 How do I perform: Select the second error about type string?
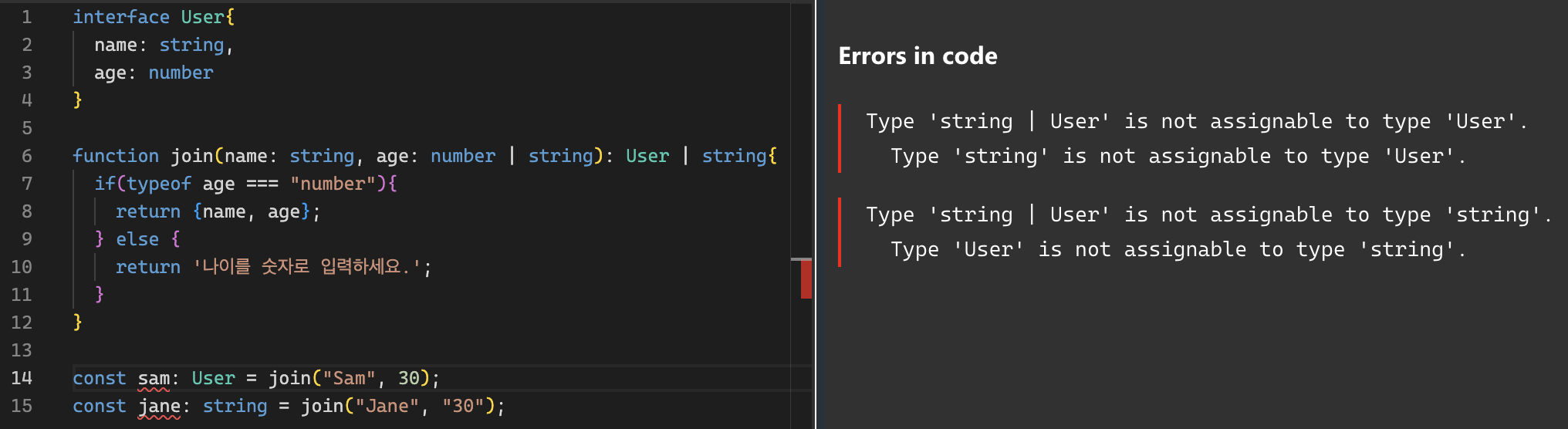(x=1208, y=231)
